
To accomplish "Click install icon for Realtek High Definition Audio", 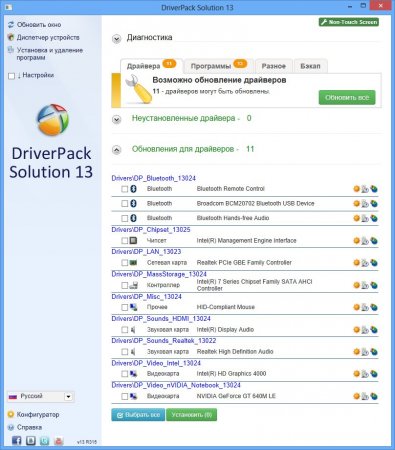I will [365, 352].
